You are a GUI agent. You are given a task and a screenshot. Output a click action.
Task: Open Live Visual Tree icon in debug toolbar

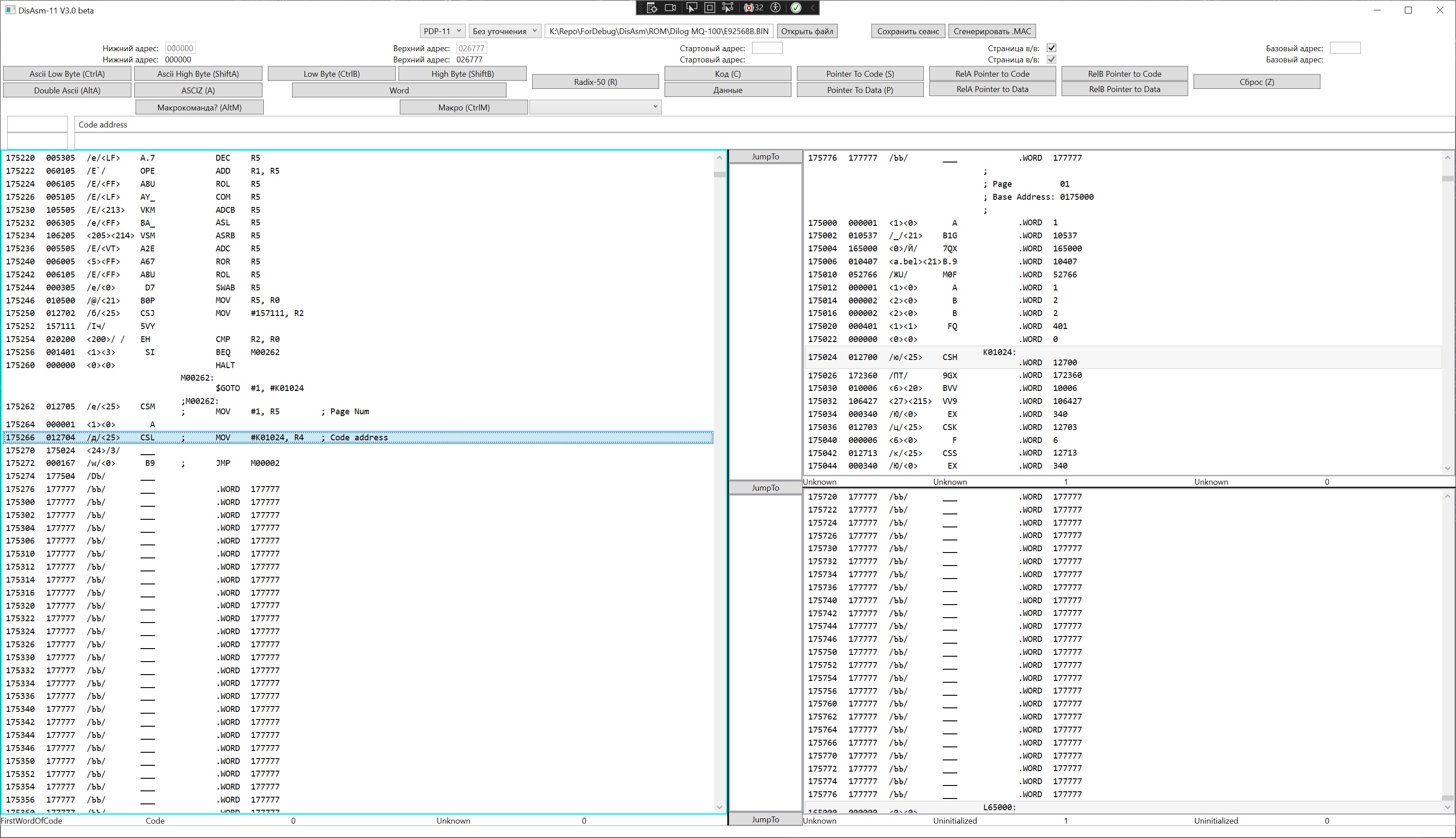coord(652,8)
